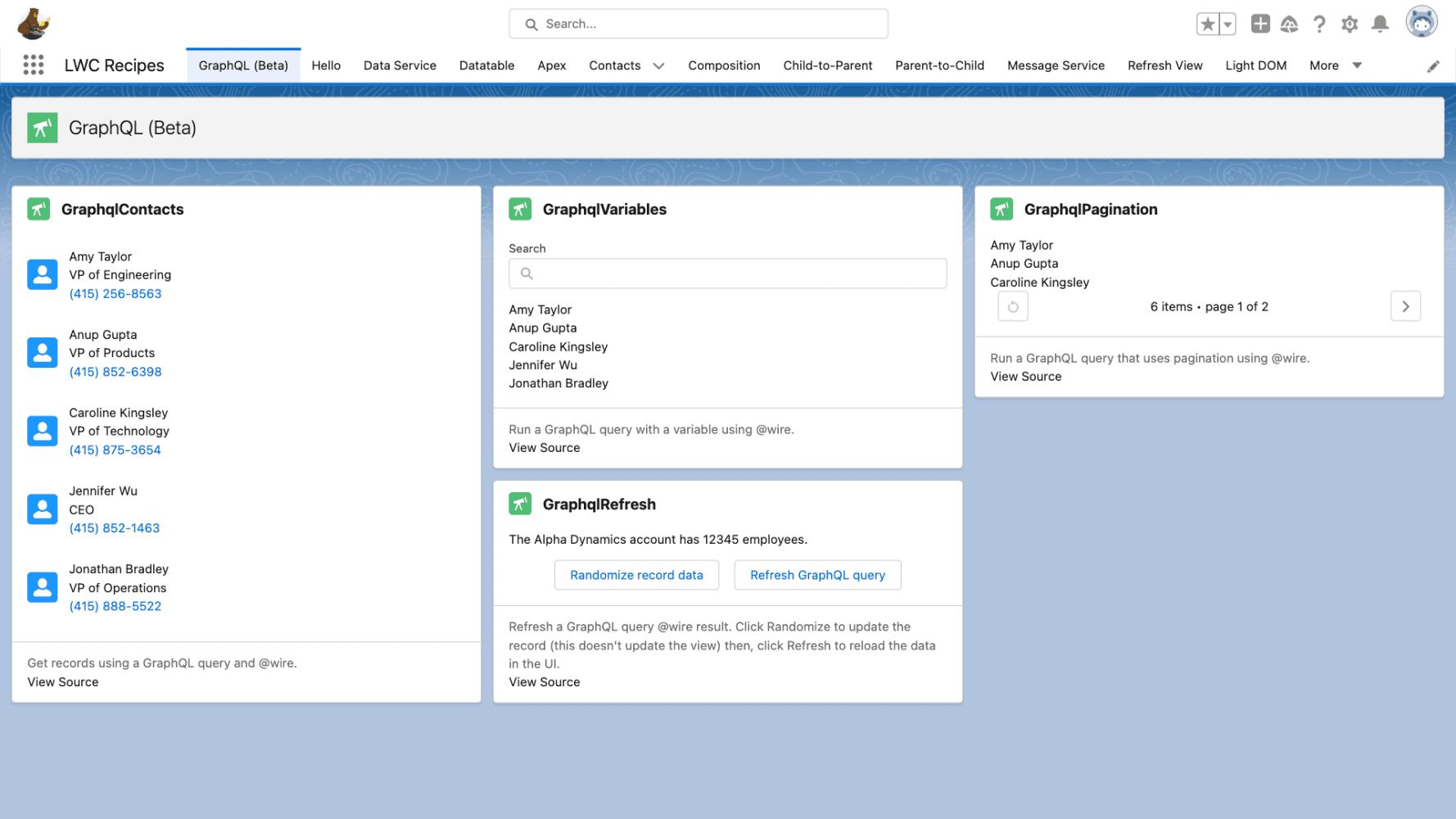Open the More tabs dropdown

(1335, 66)
